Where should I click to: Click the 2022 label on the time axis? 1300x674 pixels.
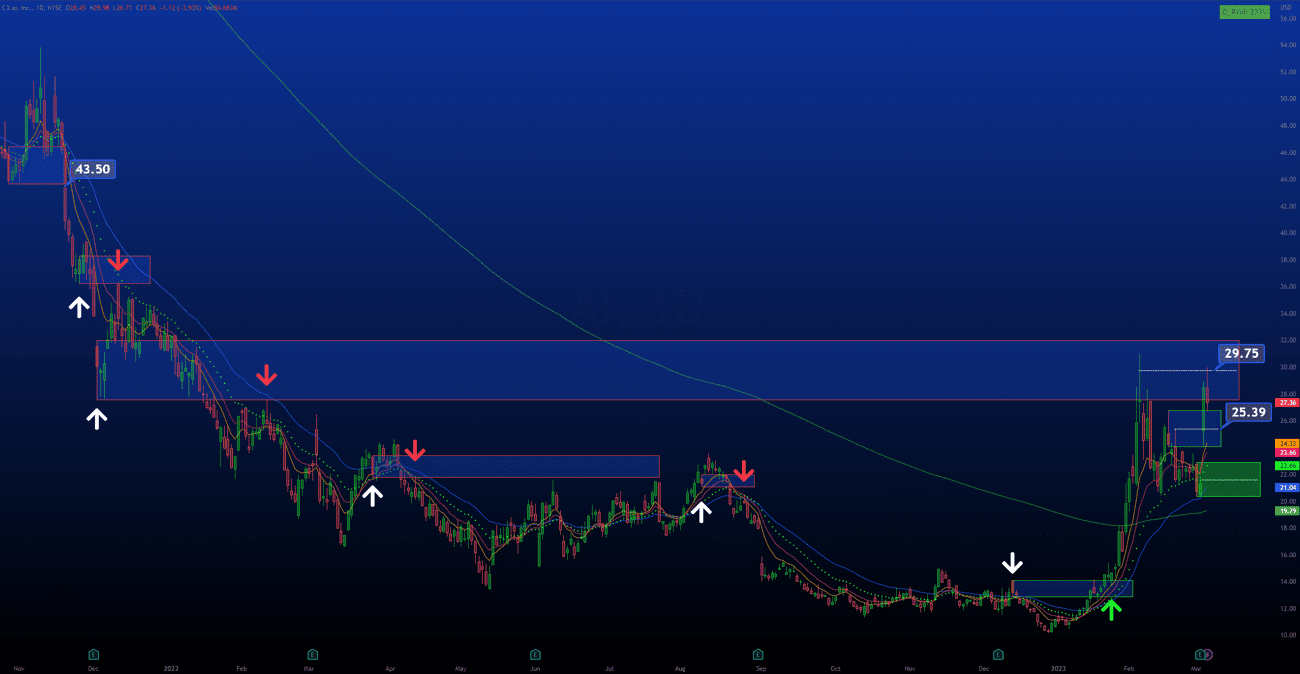pyautogui.click(x=171, y=667)
